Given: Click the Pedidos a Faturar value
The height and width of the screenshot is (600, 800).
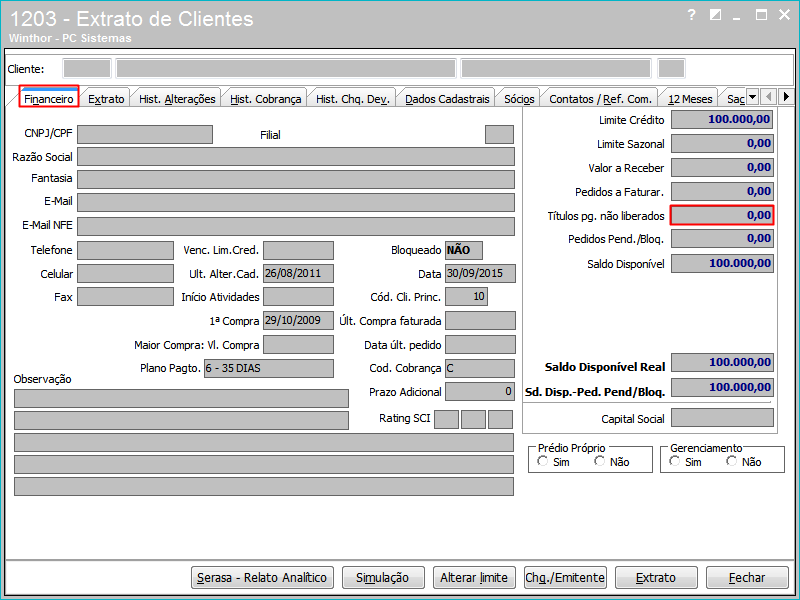Looking at the screenshot, I should pyautogui.click(x=722, y=191).
